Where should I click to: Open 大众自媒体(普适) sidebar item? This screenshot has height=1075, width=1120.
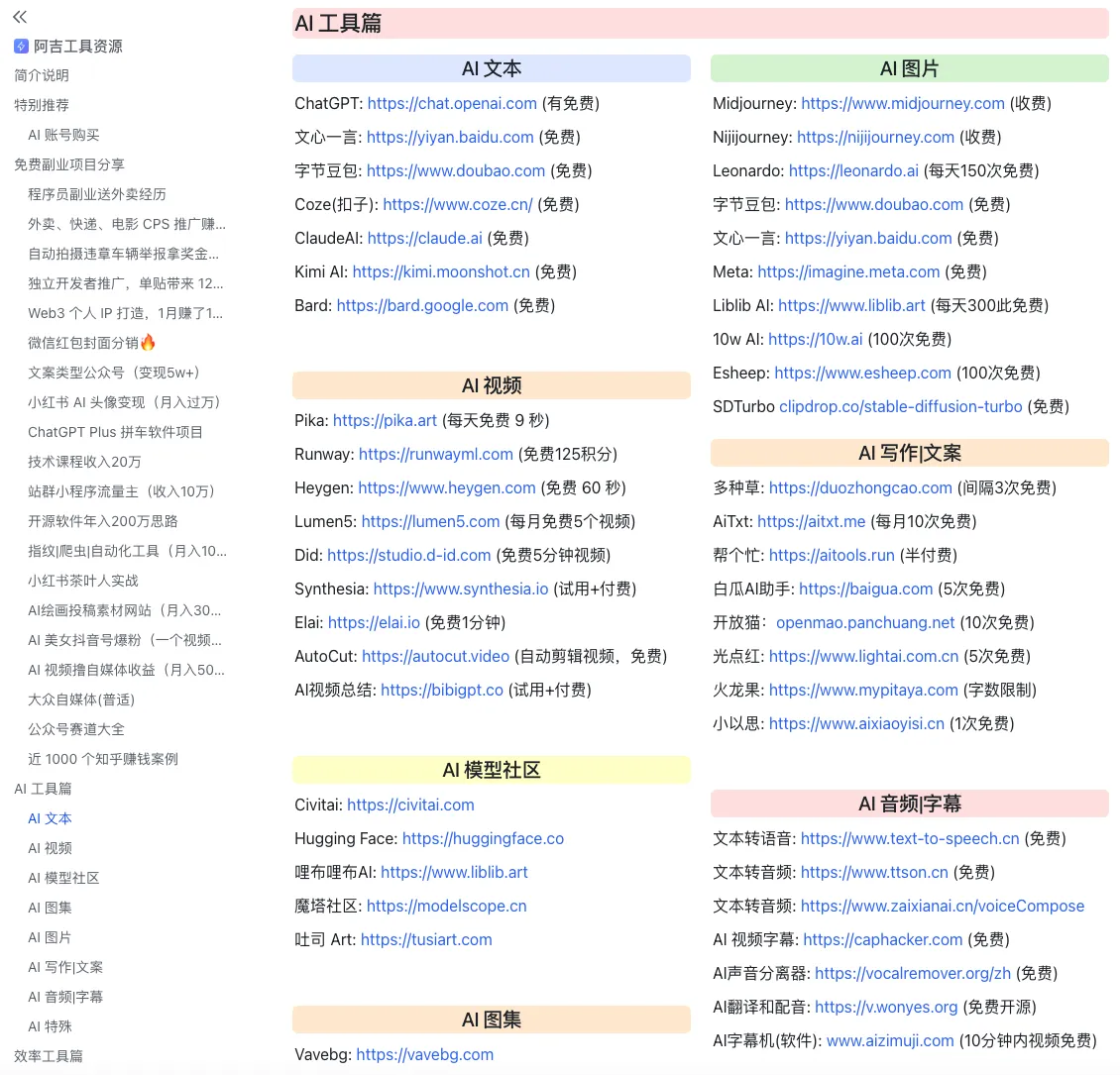81,699
